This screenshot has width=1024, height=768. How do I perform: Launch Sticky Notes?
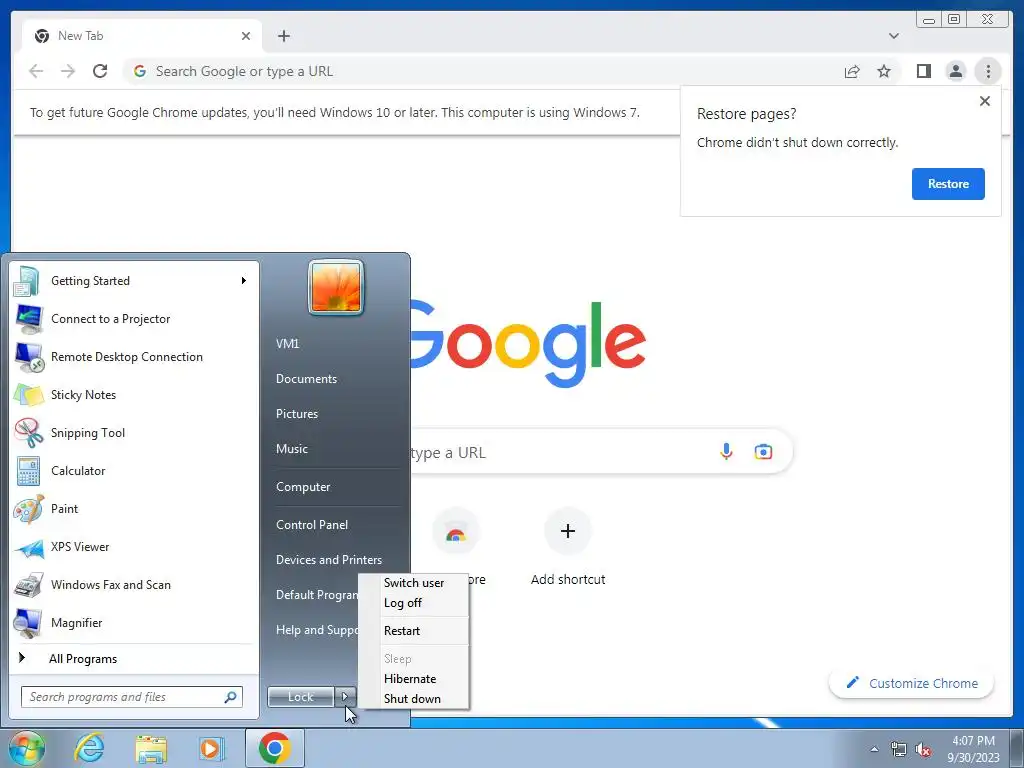pyautogui.click(x=133, y=394)
